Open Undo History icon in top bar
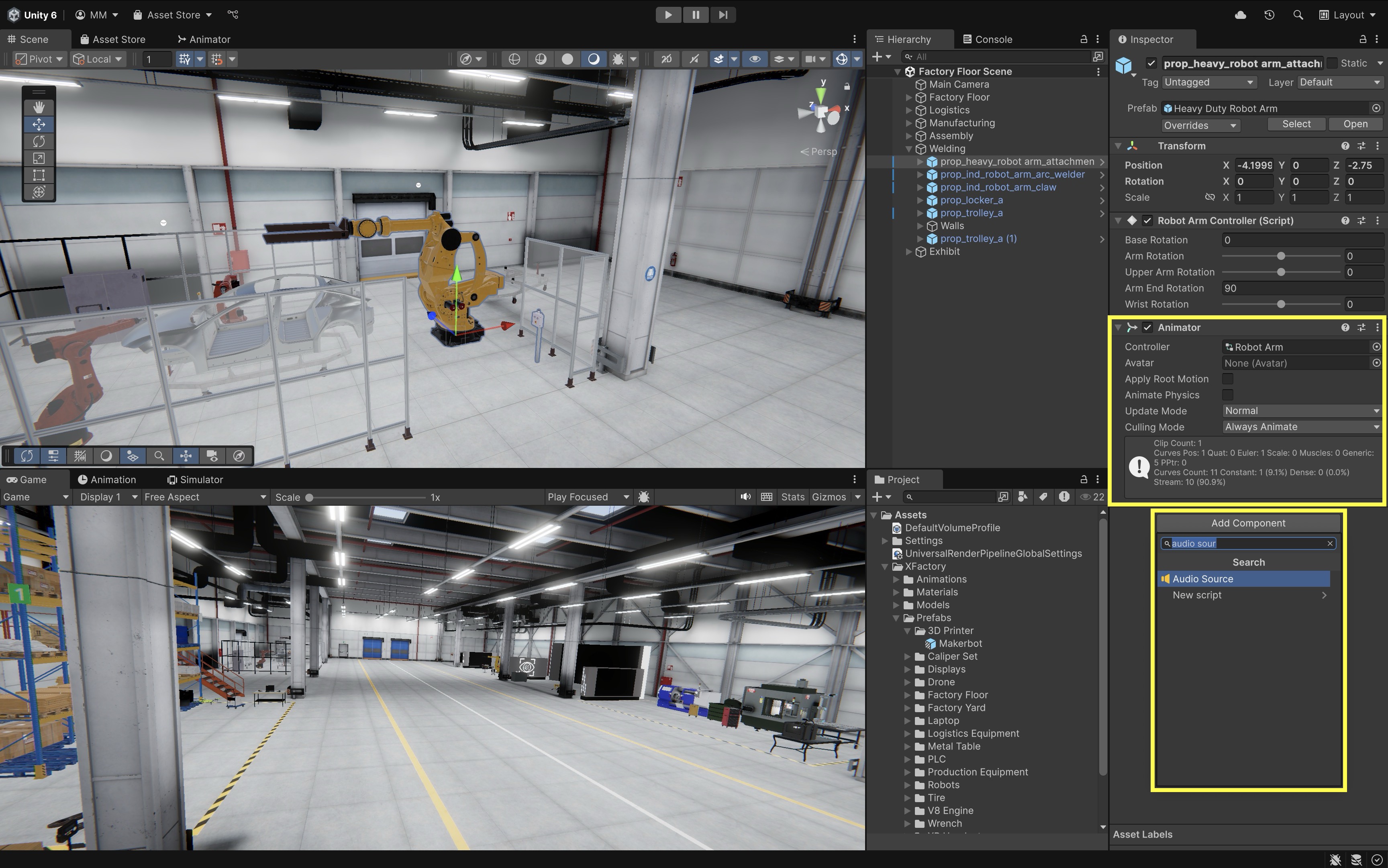1388x868 pixels. coord(1269,15)
